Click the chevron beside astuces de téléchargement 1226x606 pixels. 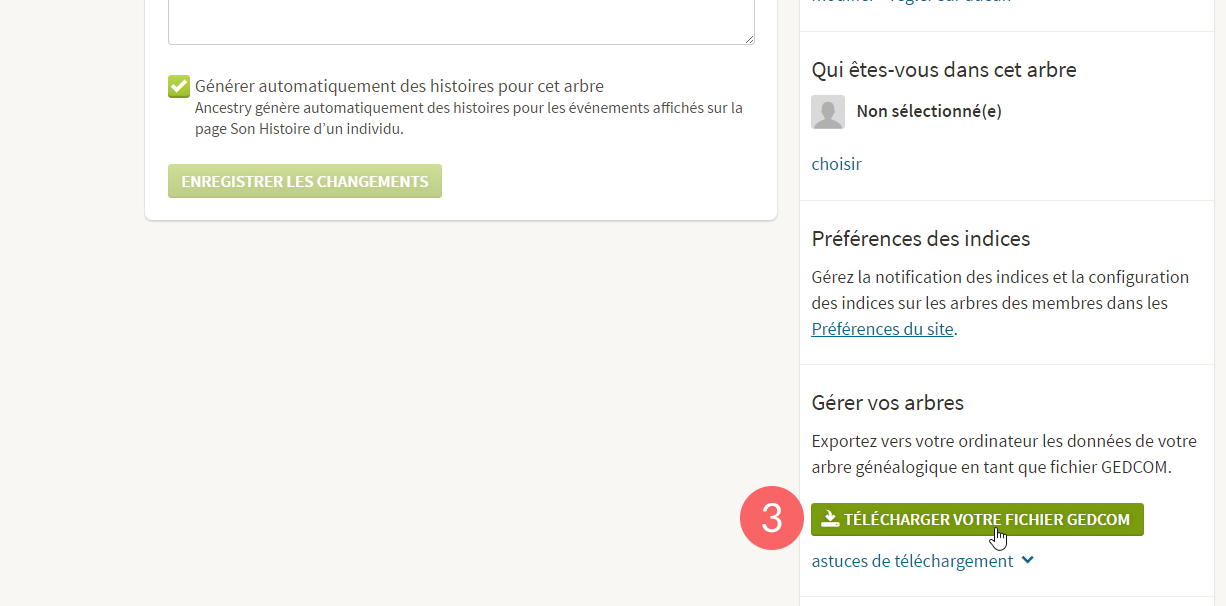pos(1028,560)
